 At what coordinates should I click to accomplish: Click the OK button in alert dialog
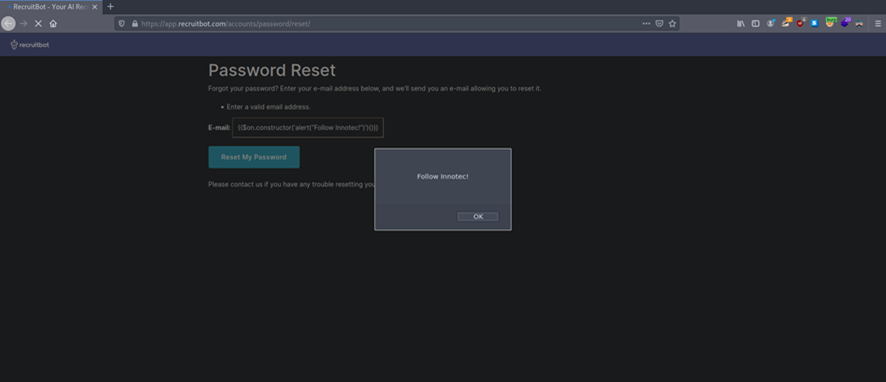tap(477, 216)
